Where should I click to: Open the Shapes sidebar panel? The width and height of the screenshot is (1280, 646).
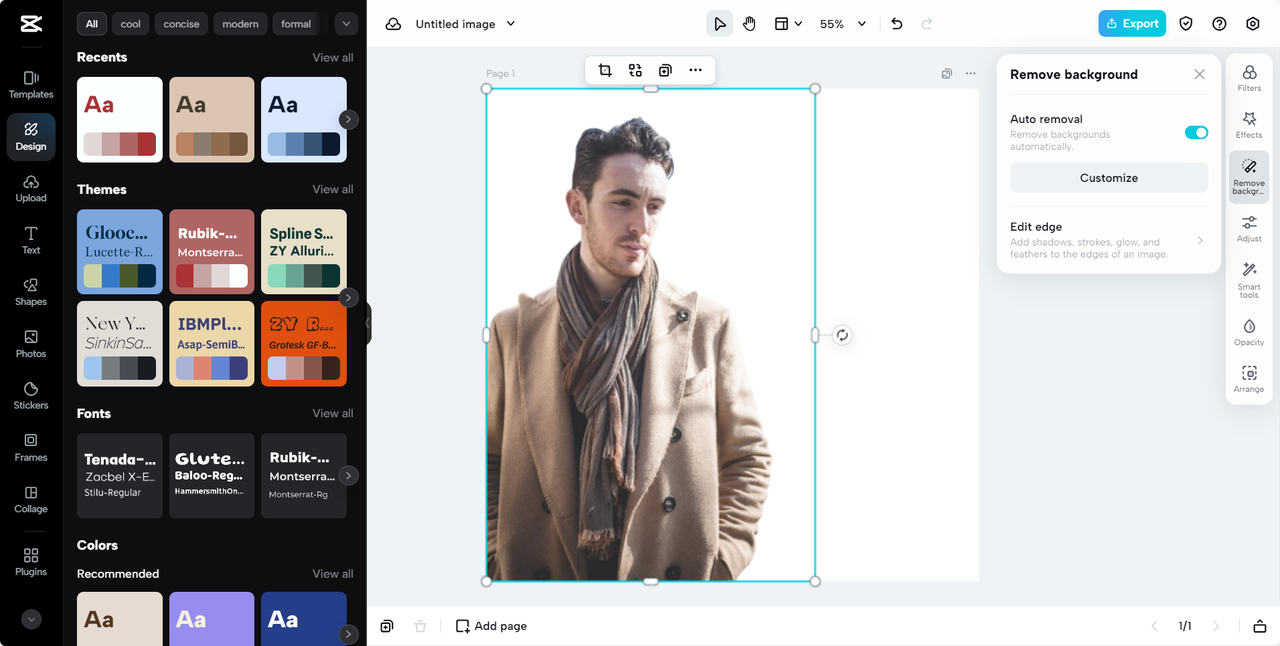pyautogui.click(x=31, y=292)
